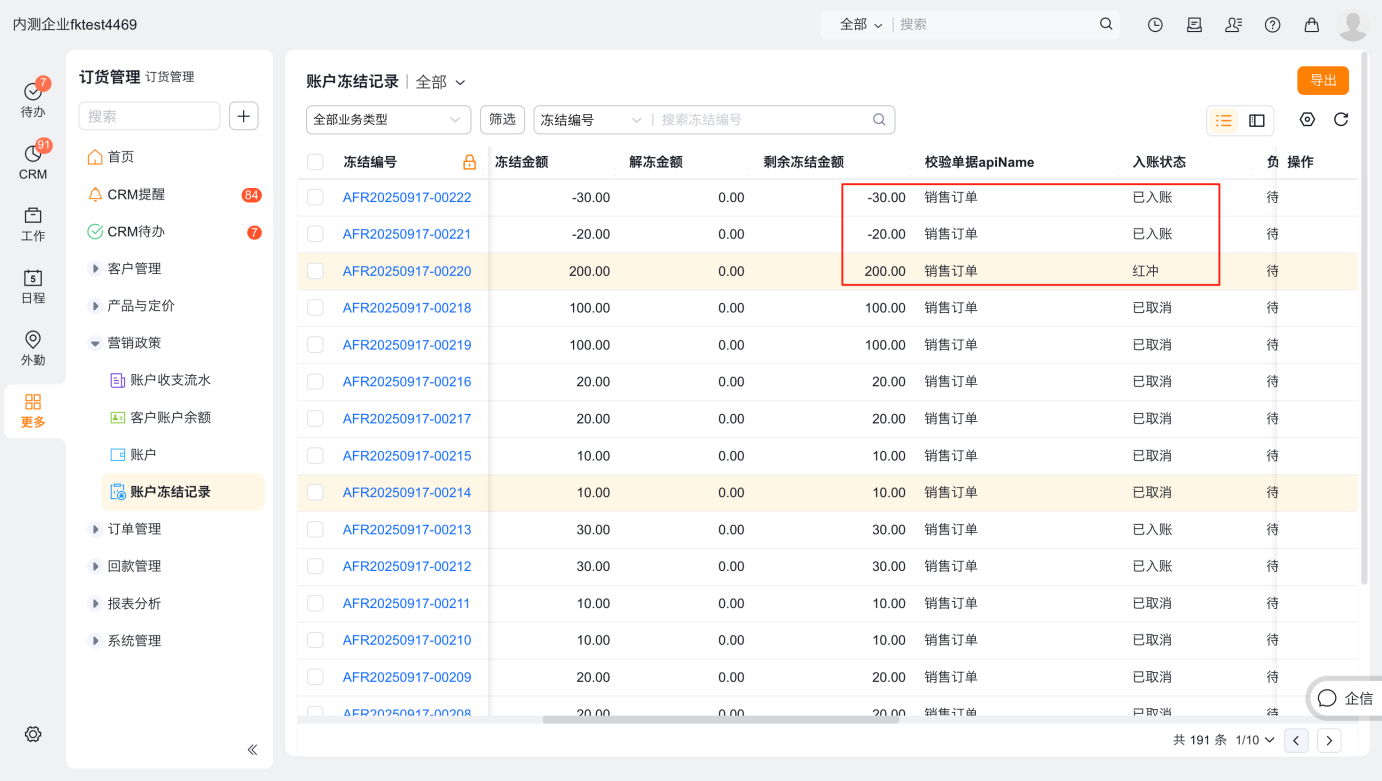Viewport: 1382px width, 781px height.
Task: Select list view layout icon
Action: [1223, 121]
